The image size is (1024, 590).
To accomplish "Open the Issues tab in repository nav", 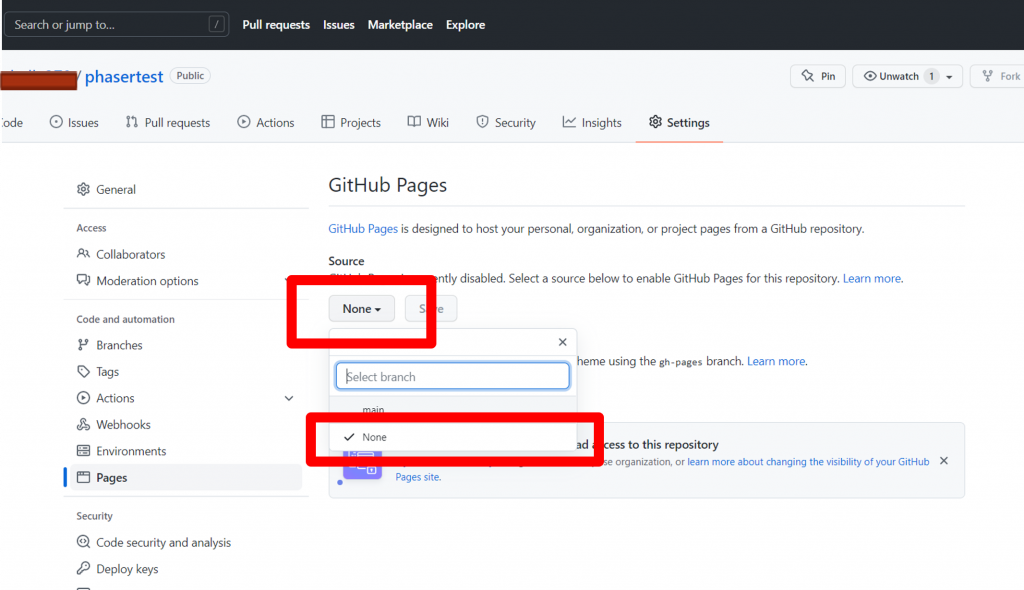I will coord(74,122).
